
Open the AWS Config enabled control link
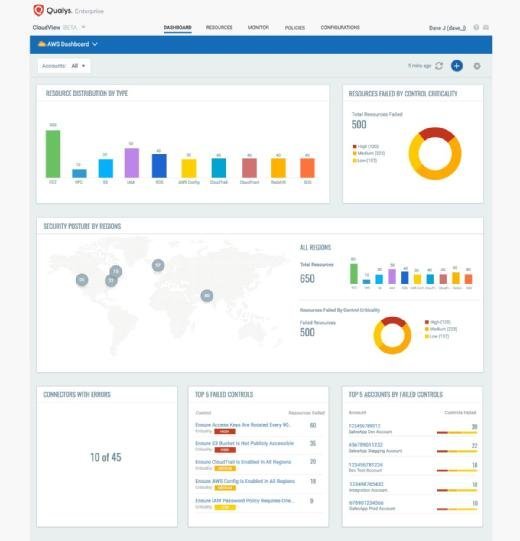[245, 481]
